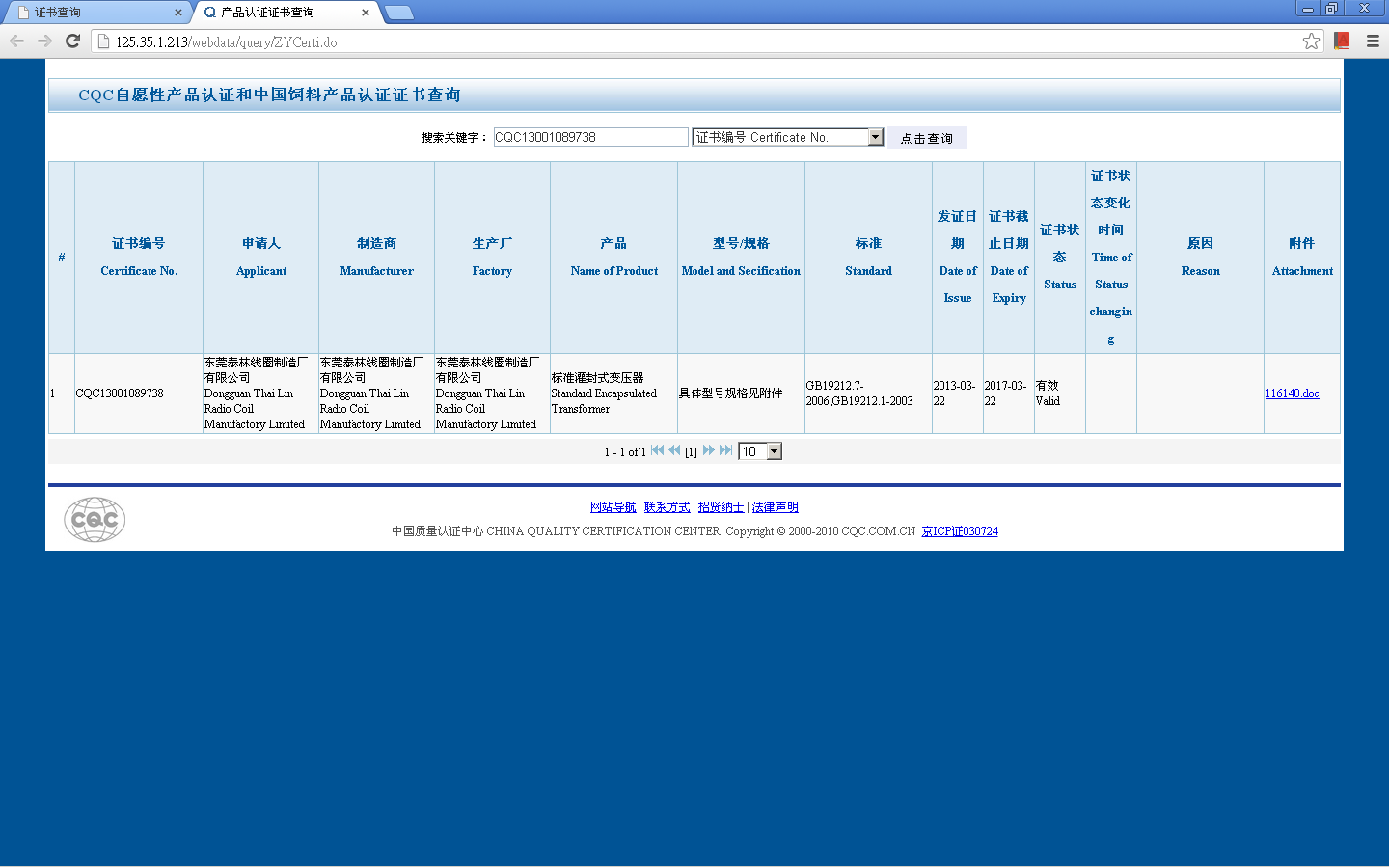Go to previous results page arrow
This screenshot has height=868, width=1389.
pos(674,450)
